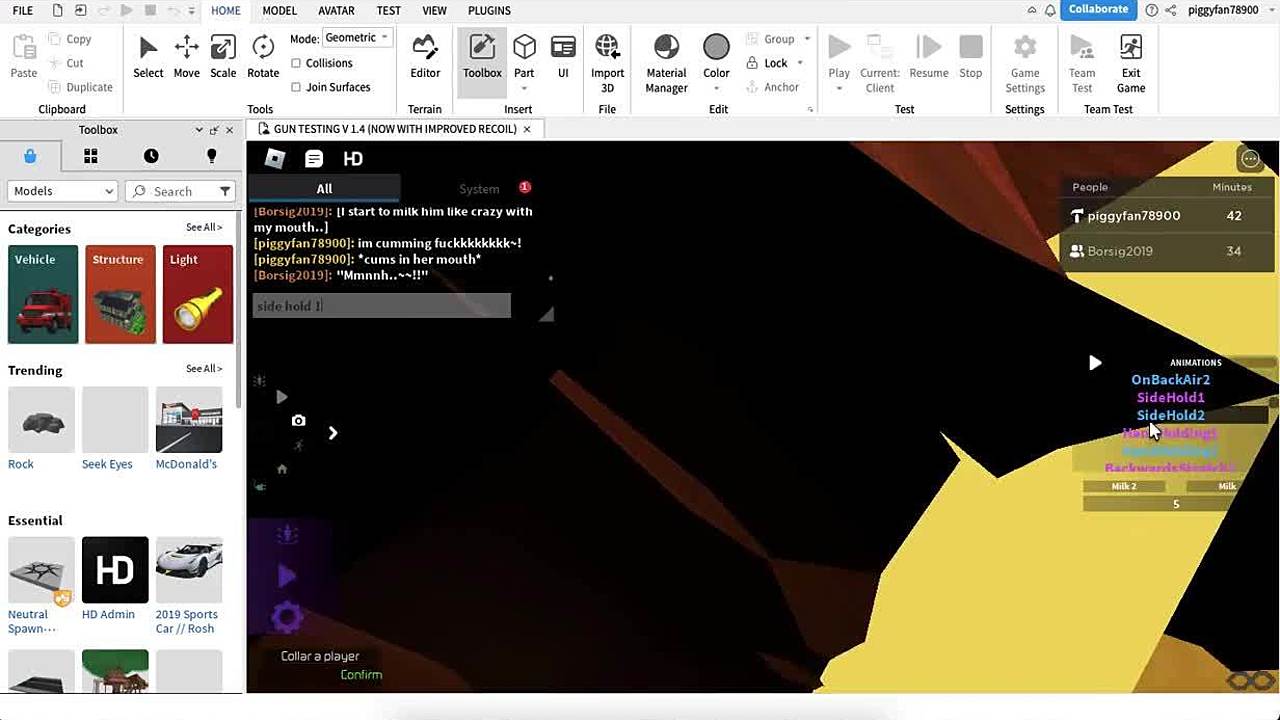Open the PLUGINS ribbon tab
The image size is (1280, 720).
489,10
